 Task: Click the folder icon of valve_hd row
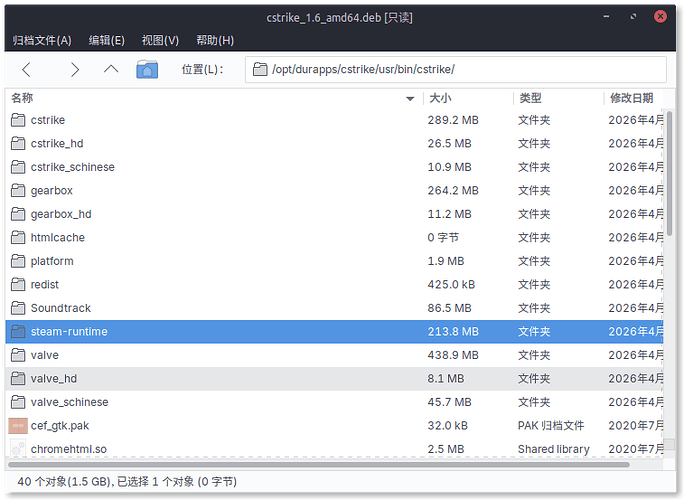click(18, 379)
